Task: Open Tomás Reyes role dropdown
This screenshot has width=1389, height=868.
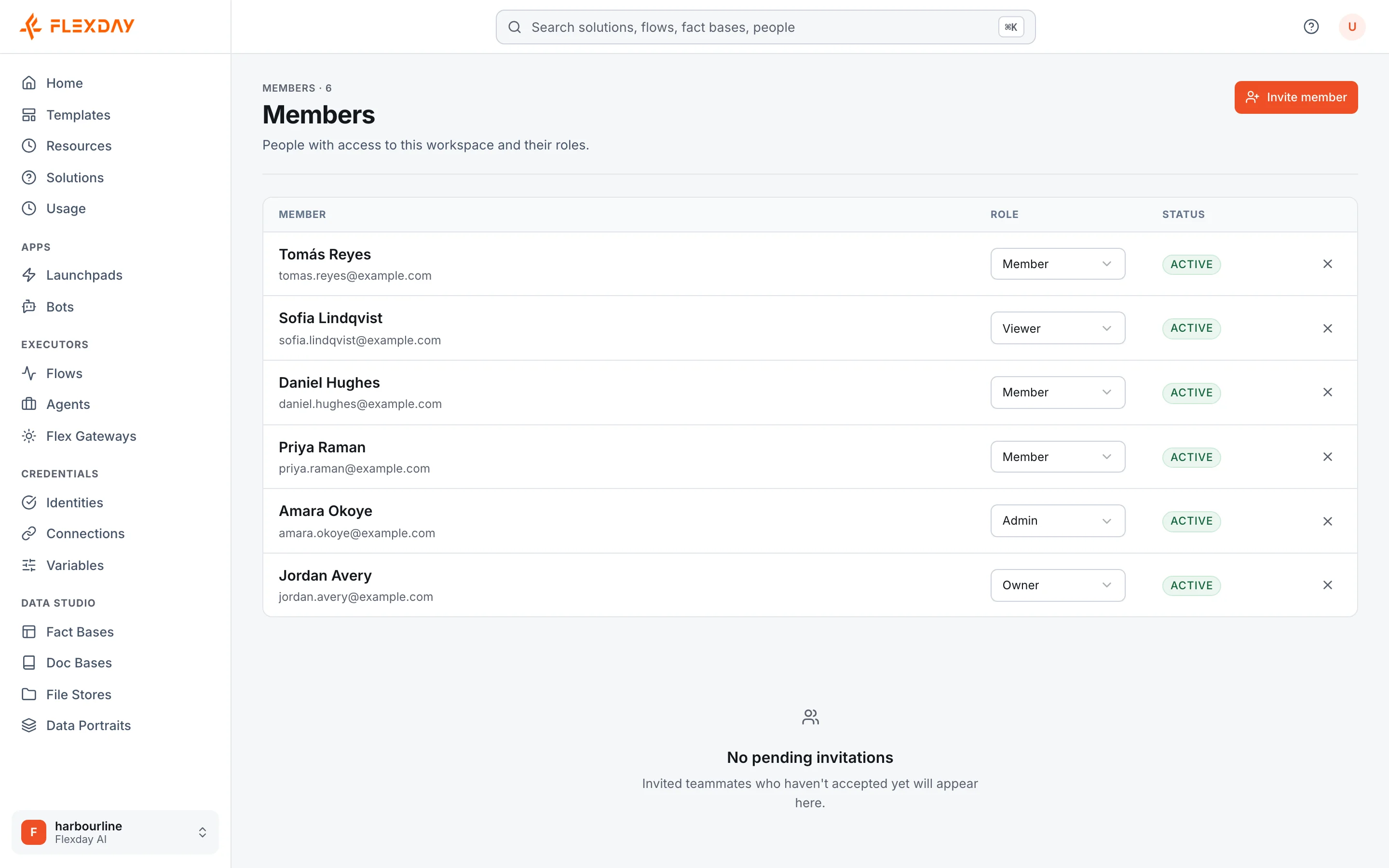Action: [1057, 264]
